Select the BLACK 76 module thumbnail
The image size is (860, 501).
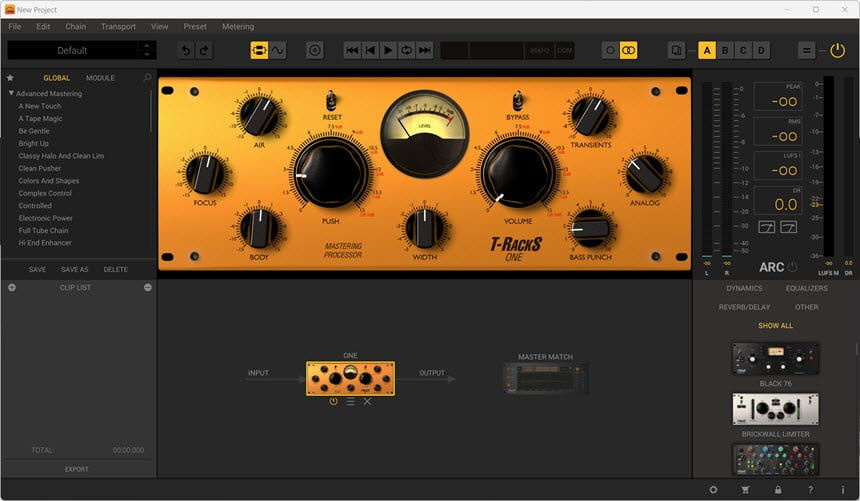coord(776,359)
